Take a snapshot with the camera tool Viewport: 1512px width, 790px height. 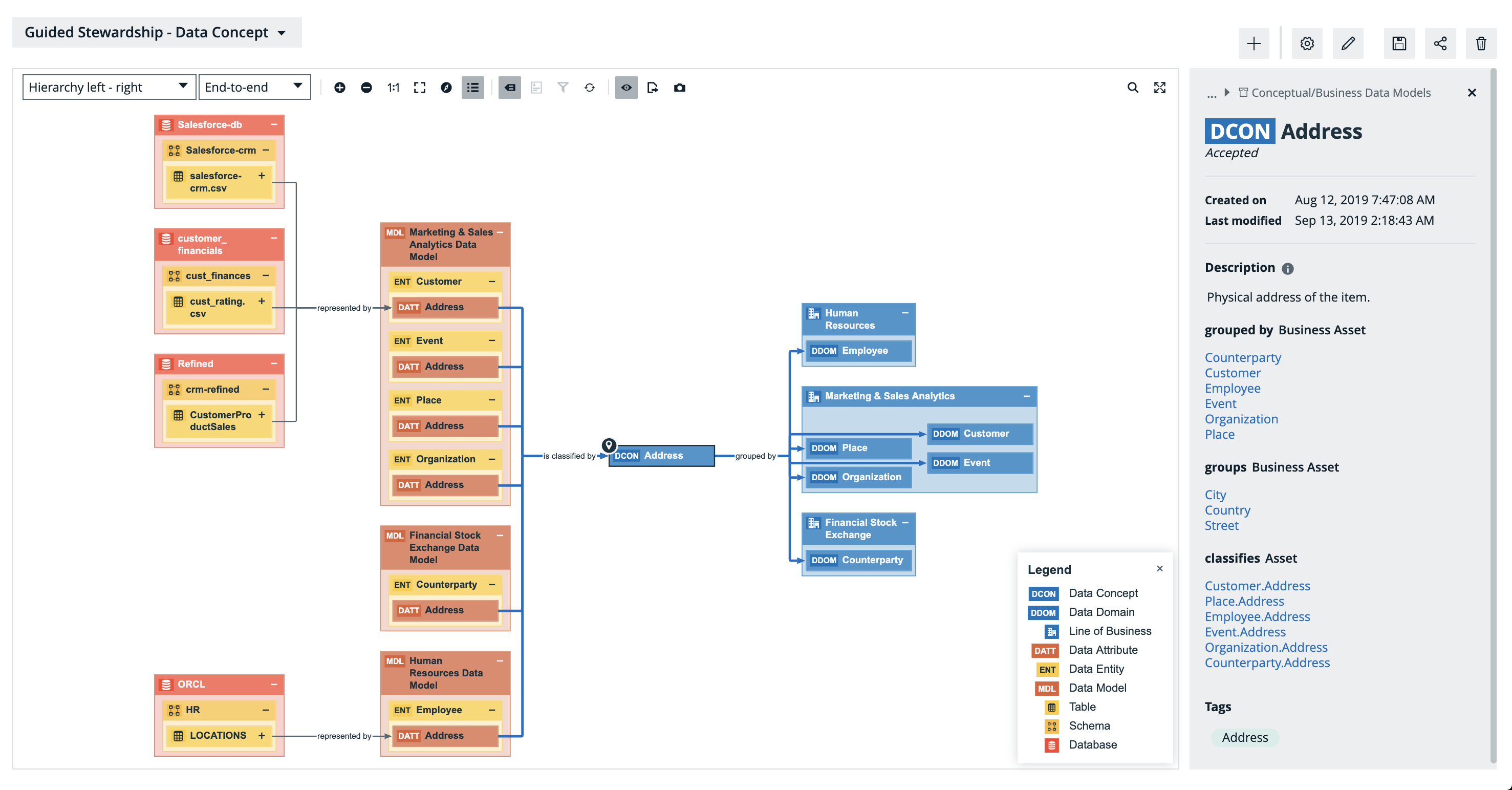(x=679, y=88)
